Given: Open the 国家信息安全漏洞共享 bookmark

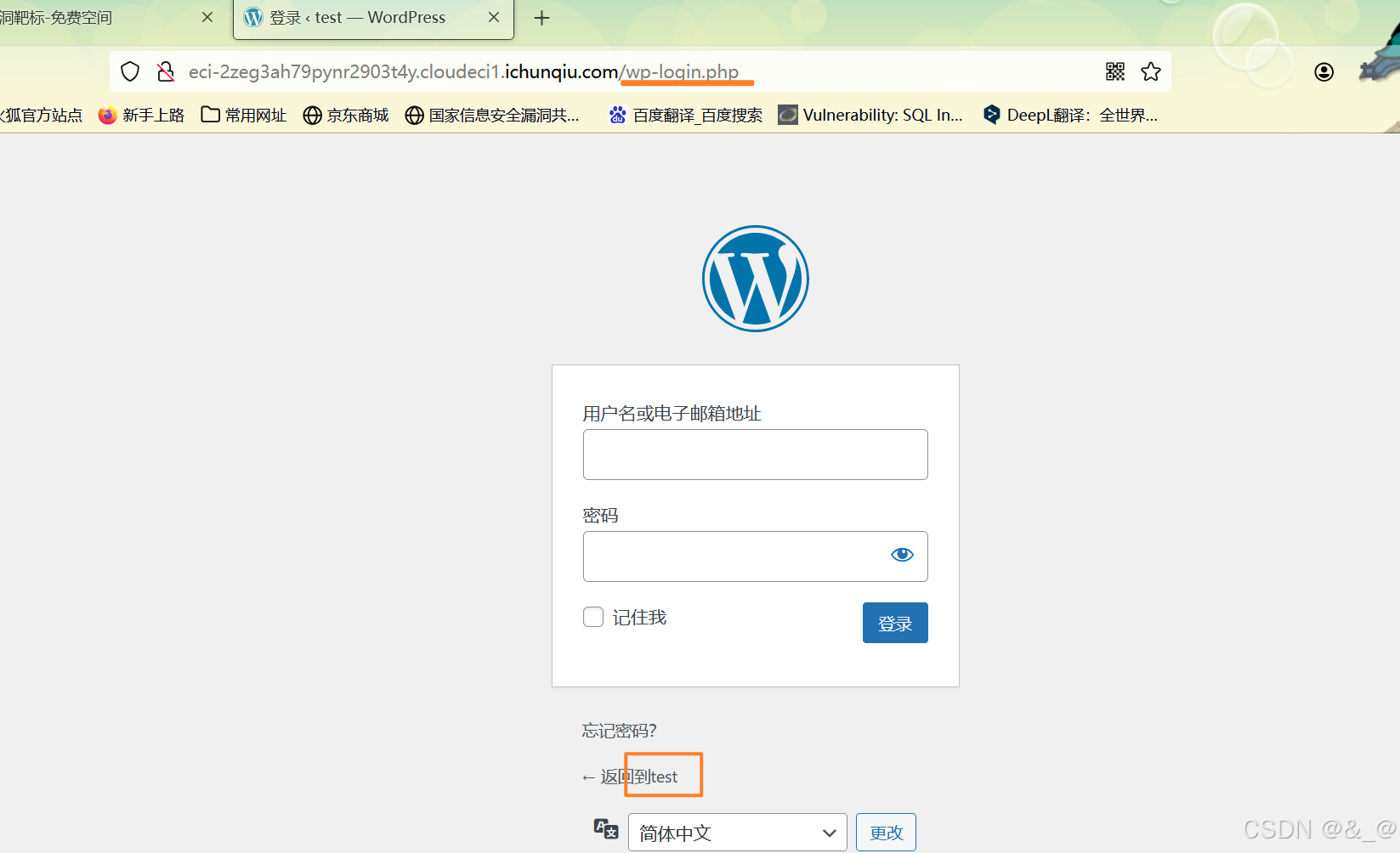Looking at the screenshot, I should (x=492, y=115).
